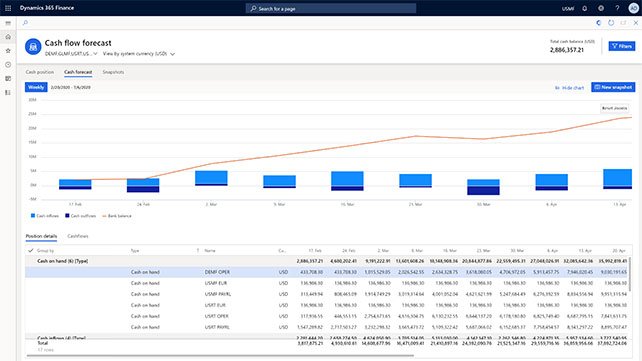Click the 20 Apr column header in grid

(x=619, y=250)
